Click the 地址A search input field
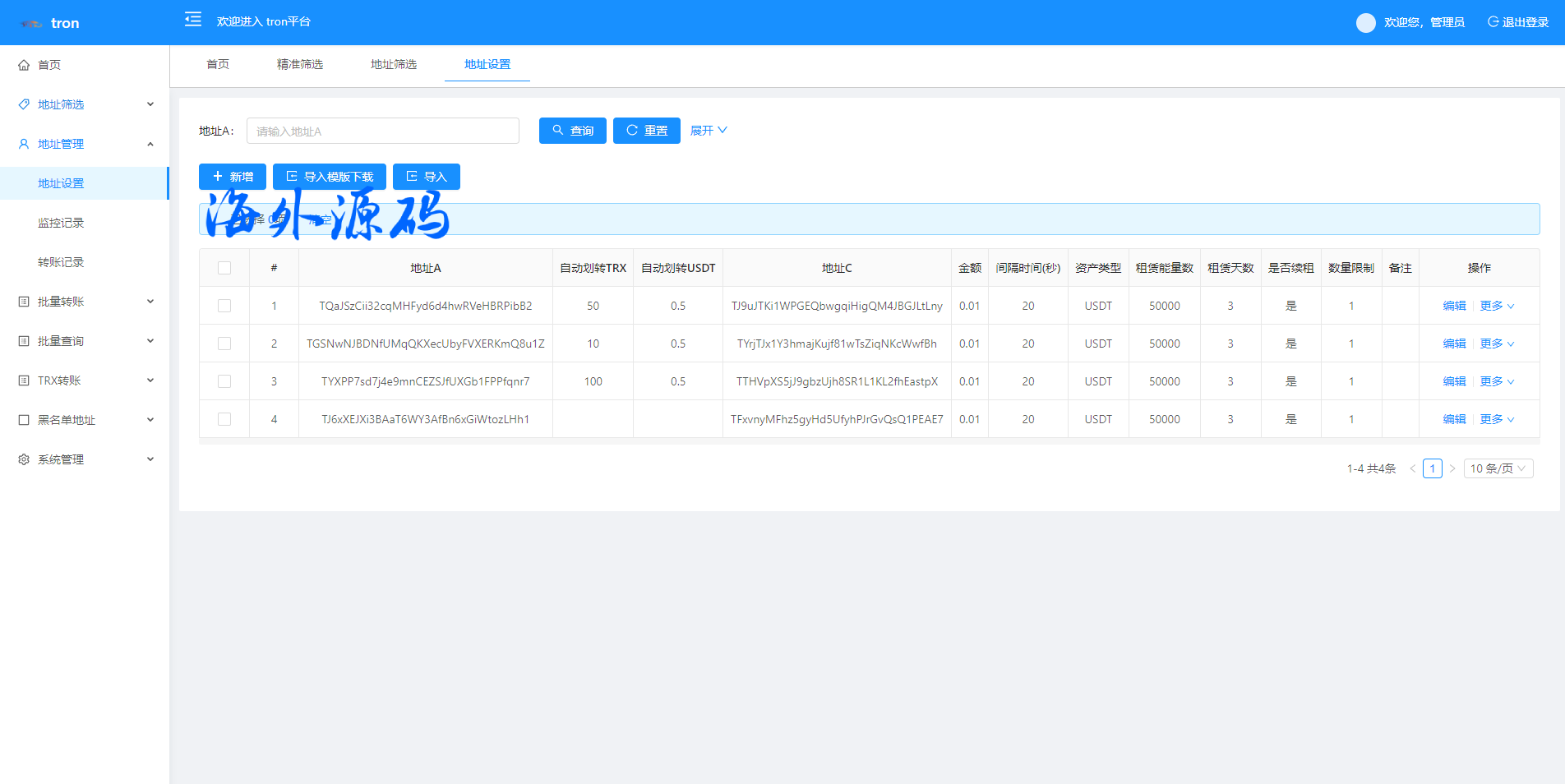Viewport: 1565px width, 784px height. pos(383,131)
